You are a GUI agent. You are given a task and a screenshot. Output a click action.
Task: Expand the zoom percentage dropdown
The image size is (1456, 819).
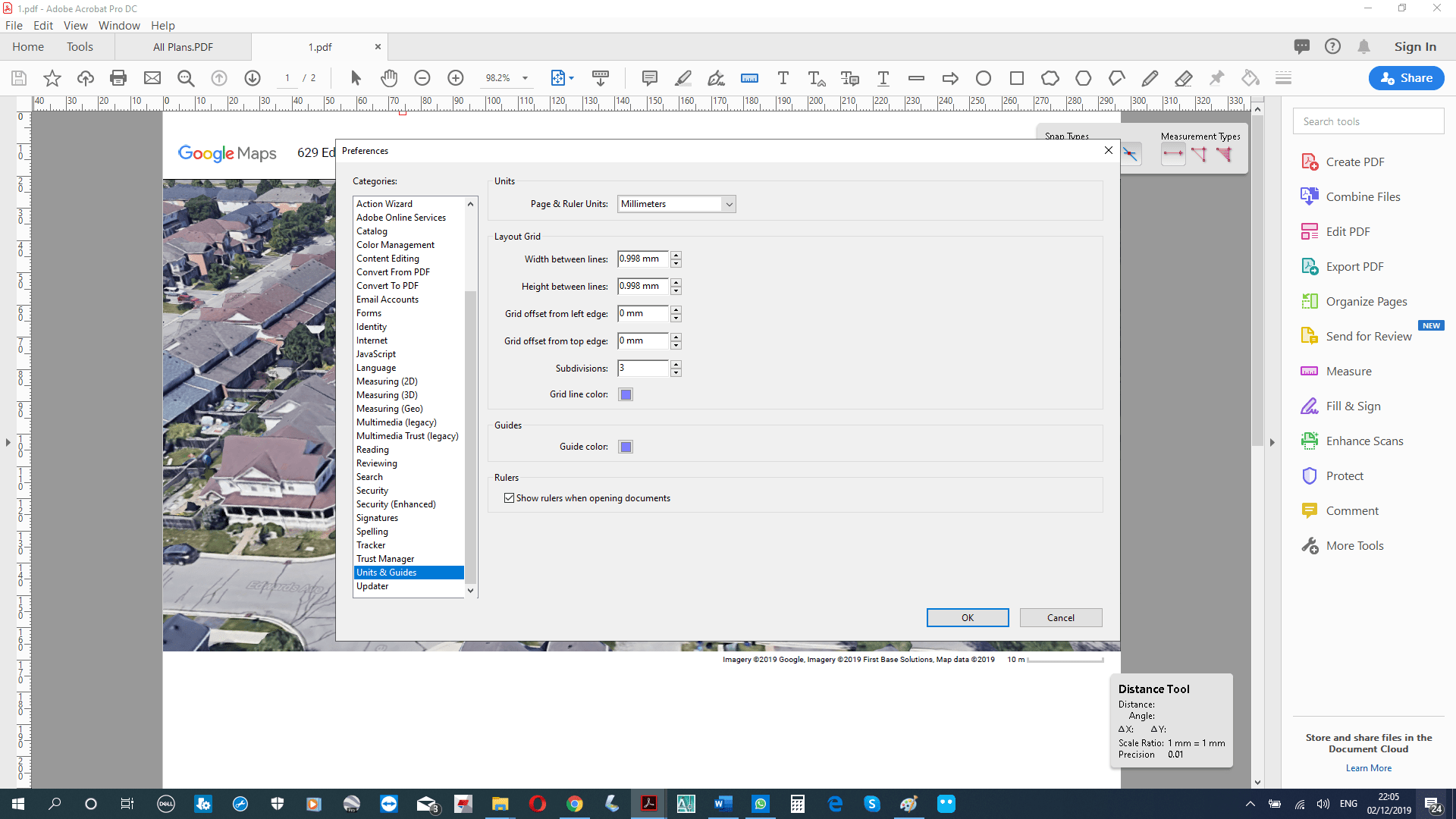525,78
